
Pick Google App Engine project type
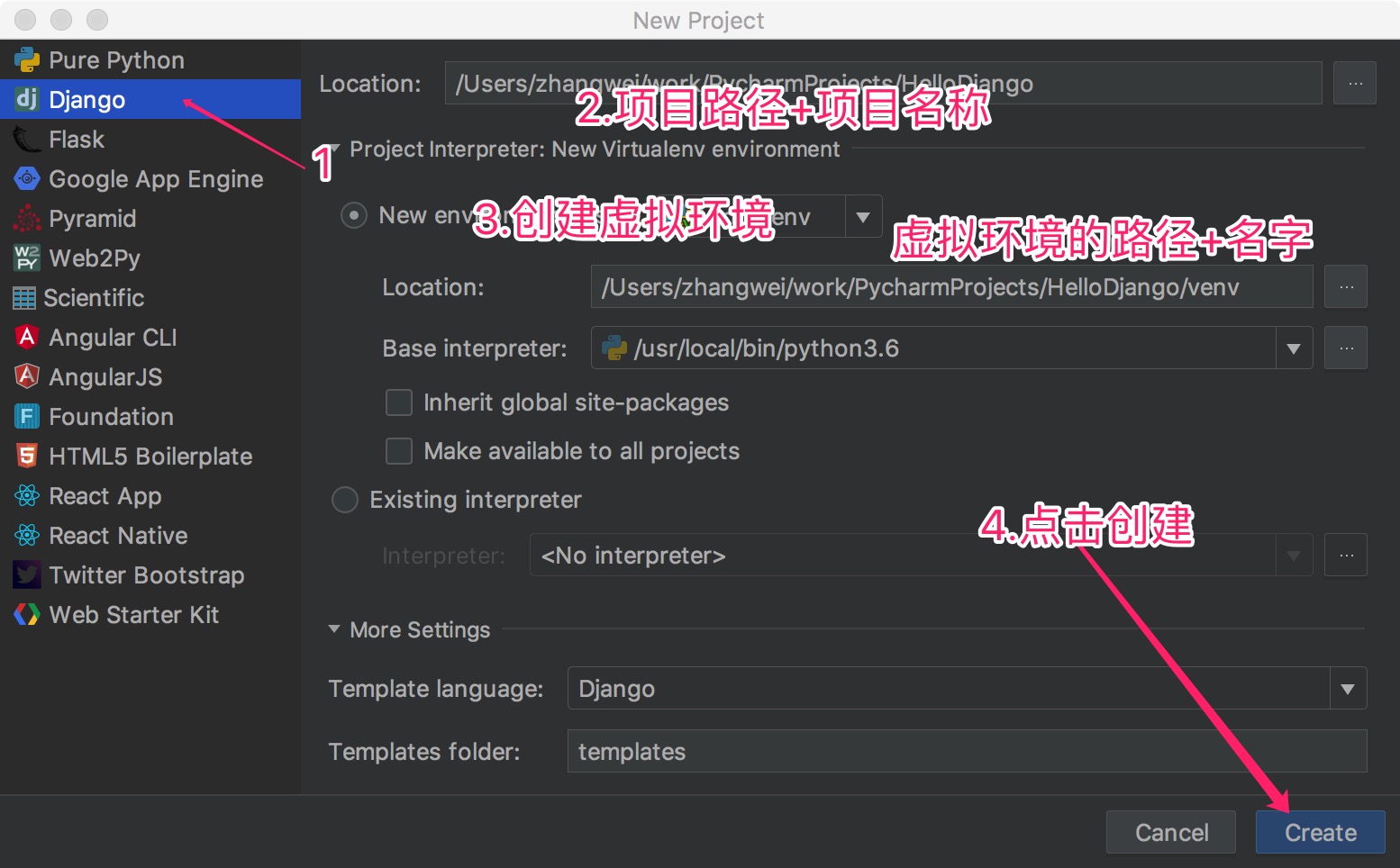[x=150, y=178]
